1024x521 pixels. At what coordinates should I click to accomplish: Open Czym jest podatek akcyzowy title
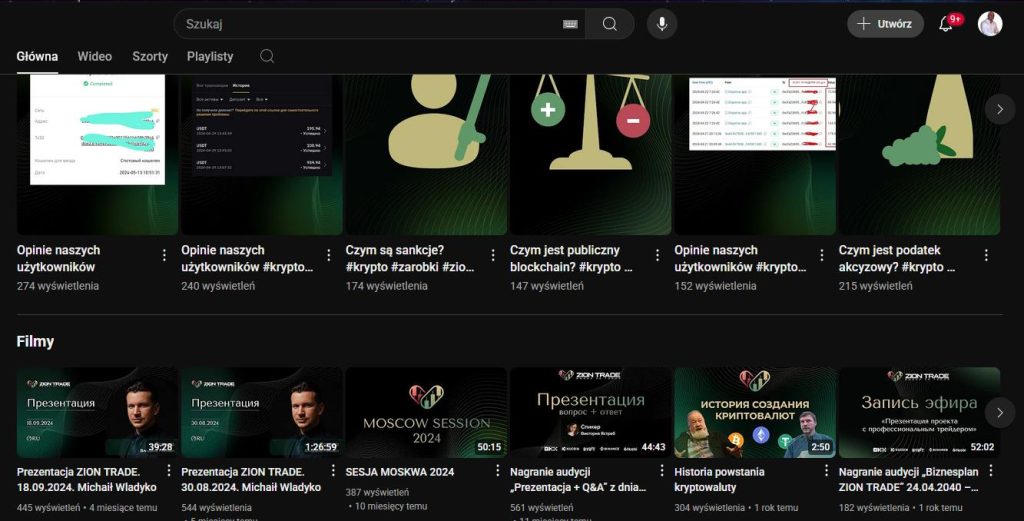(897, 259)
